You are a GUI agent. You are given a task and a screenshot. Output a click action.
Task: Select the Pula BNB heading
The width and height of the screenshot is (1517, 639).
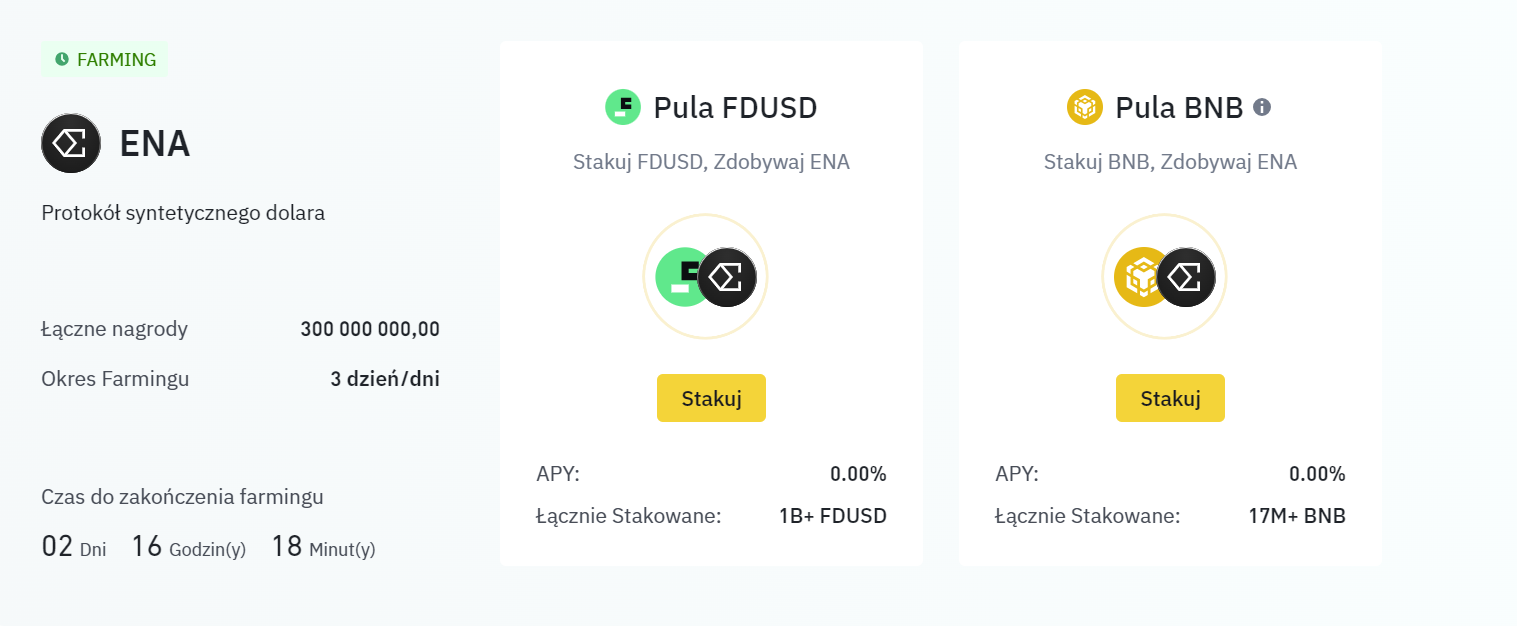click(x=1179, y=108)
